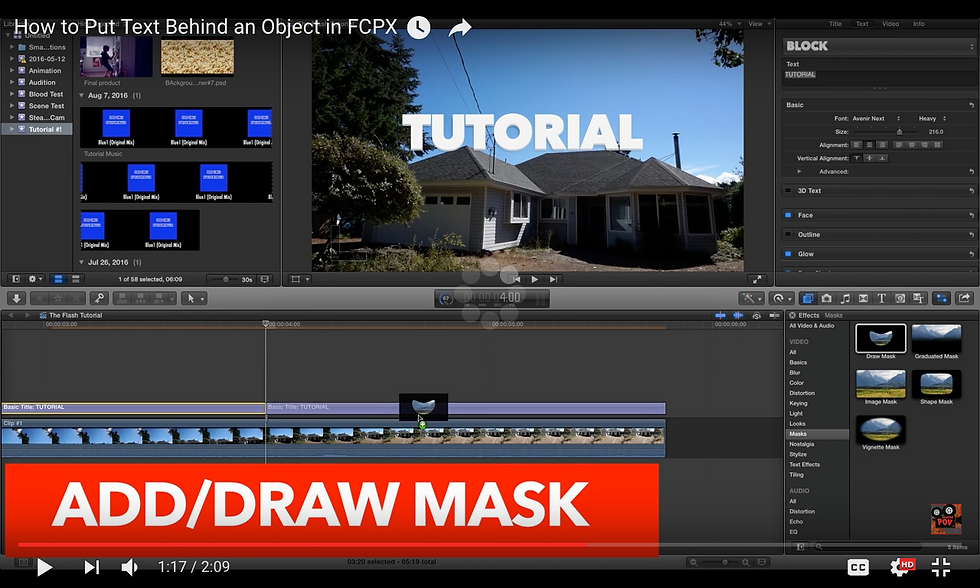Reset Basic section with curved arrow
The height and width of the screenshot is (588, 980).
click(971, 105)
